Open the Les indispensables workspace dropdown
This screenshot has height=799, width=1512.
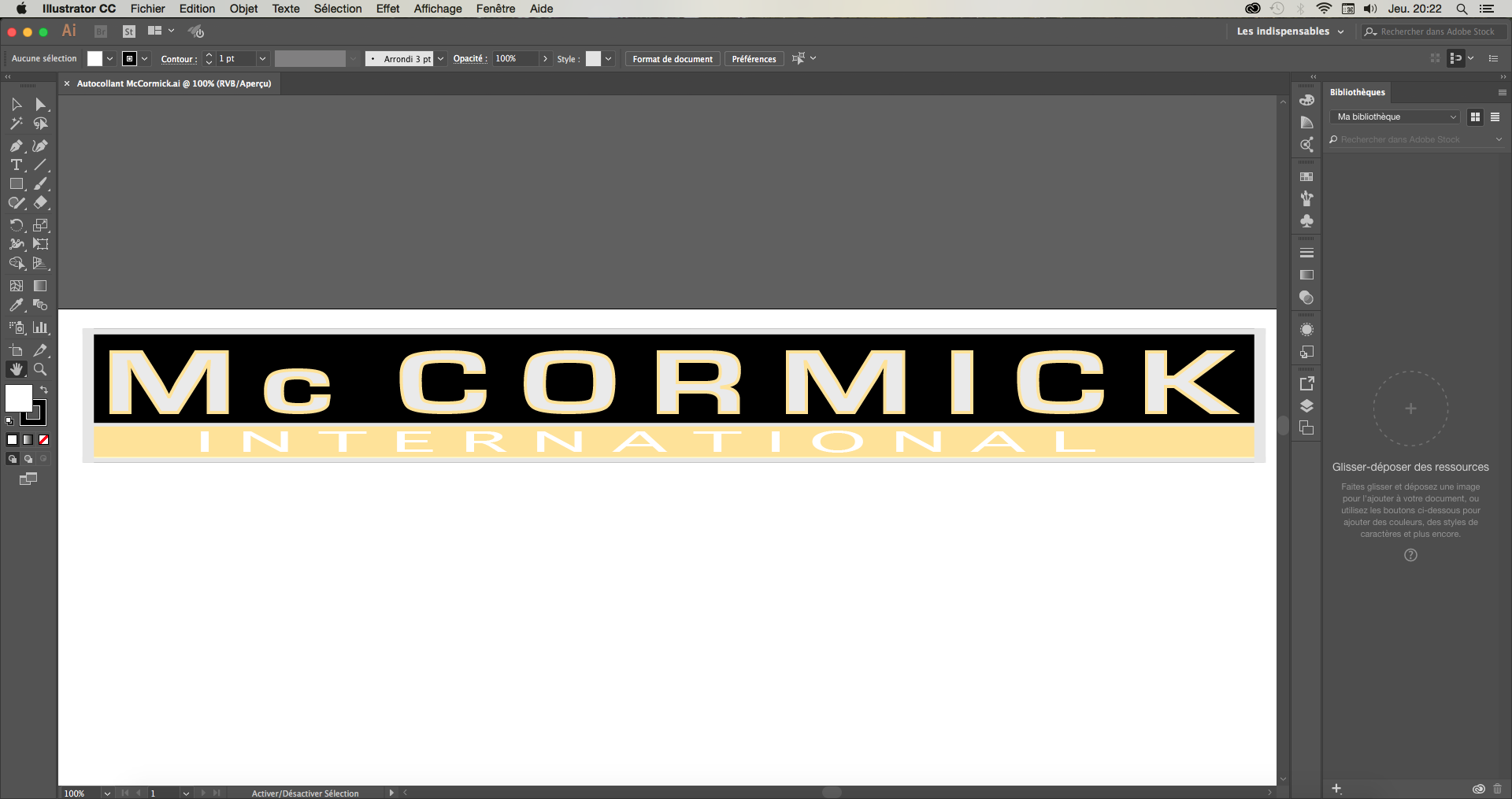point(1290,31)
